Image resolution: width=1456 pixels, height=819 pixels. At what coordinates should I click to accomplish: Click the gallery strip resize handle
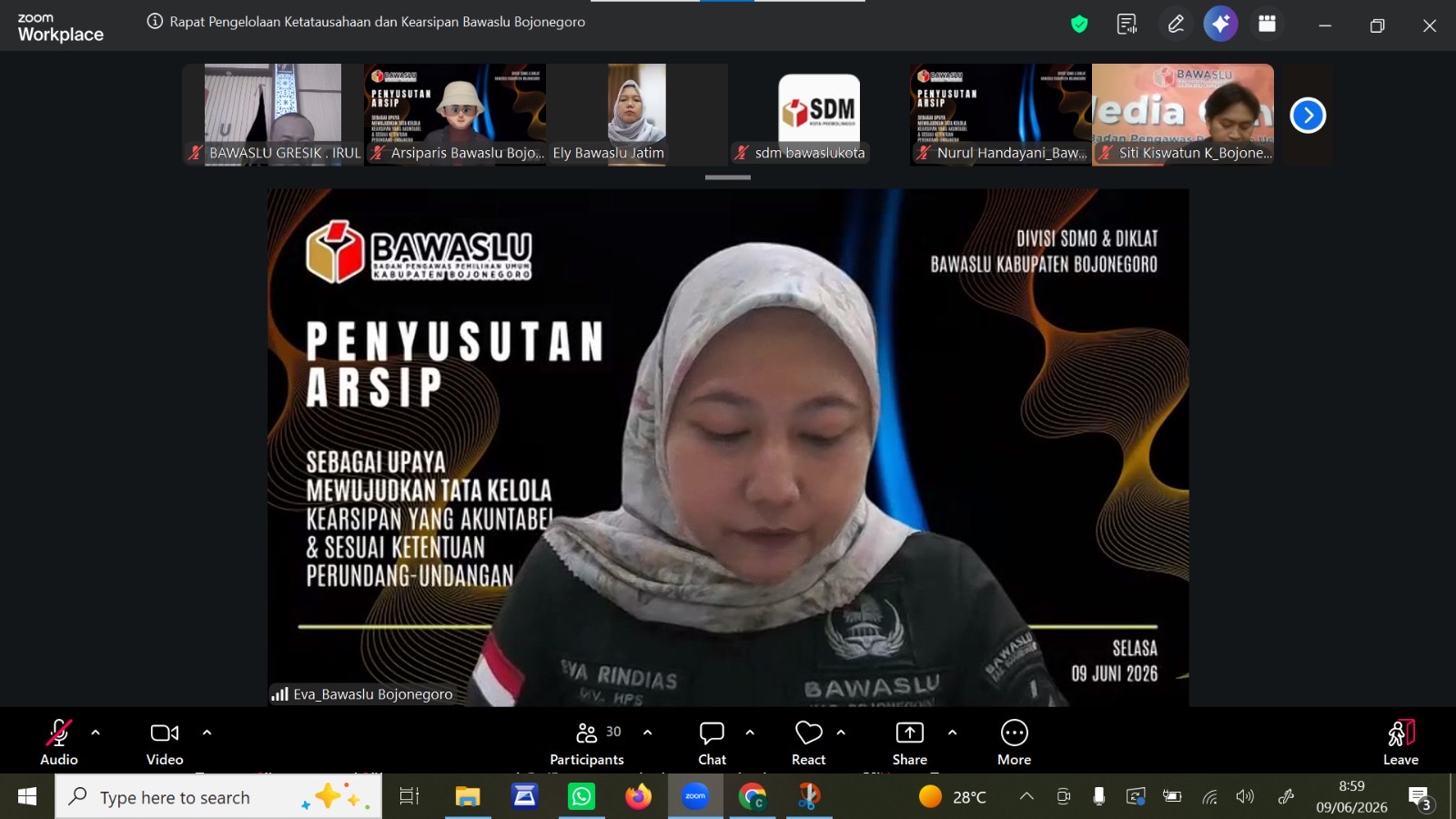pos(728,177)
